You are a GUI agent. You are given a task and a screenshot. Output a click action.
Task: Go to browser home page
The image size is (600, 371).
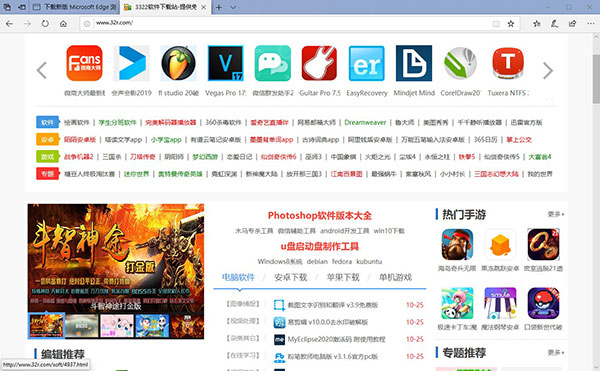64,24
